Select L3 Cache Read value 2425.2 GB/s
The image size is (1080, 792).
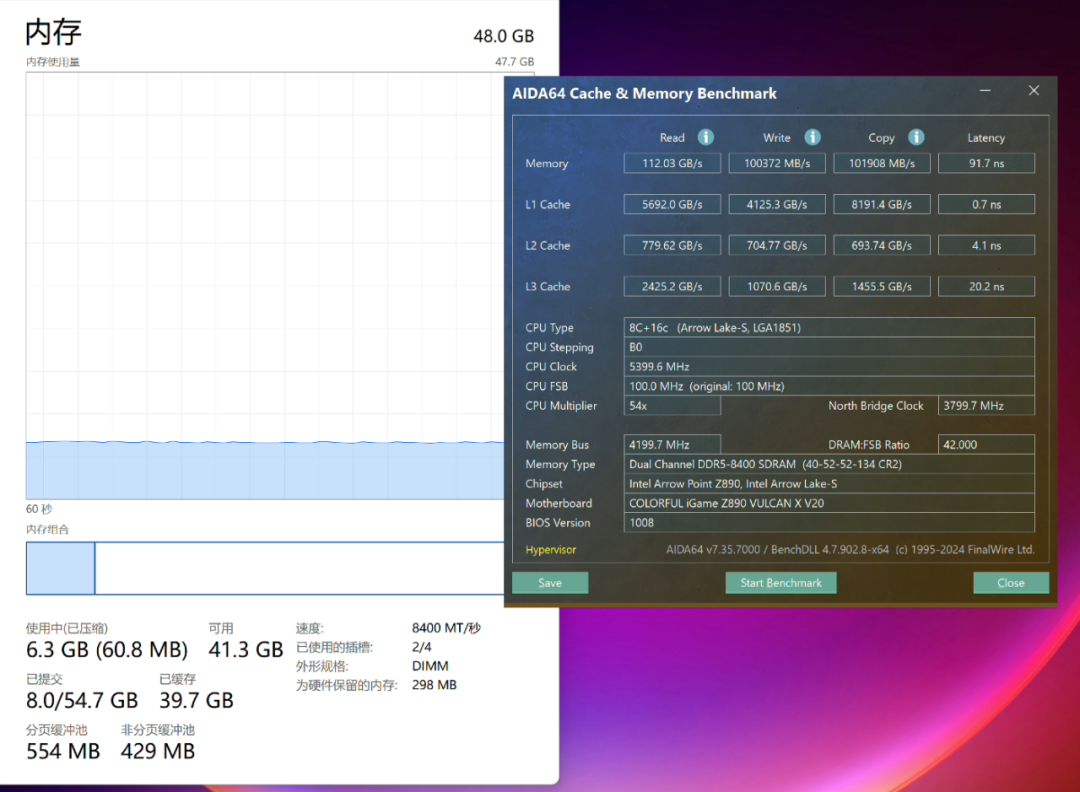point(672,286)
